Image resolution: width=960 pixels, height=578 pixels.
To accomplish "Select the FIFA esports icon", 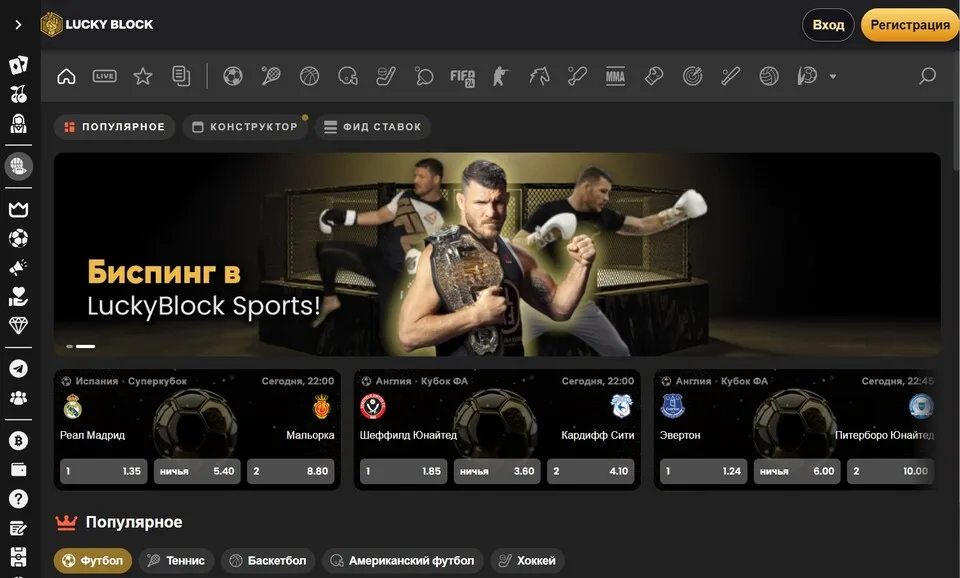I will [x=462, y=76].
